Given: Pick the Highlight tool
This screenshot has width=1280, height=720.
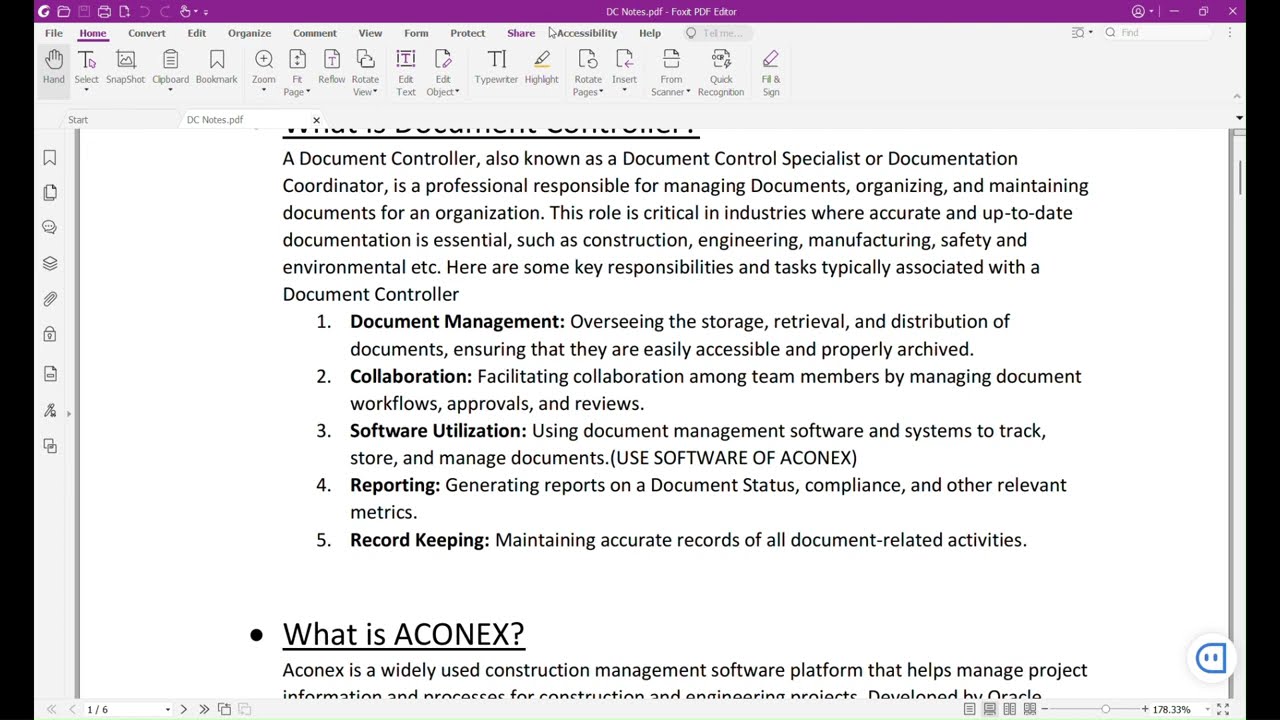Looking at the screenshot, I should tap(542, 67).
